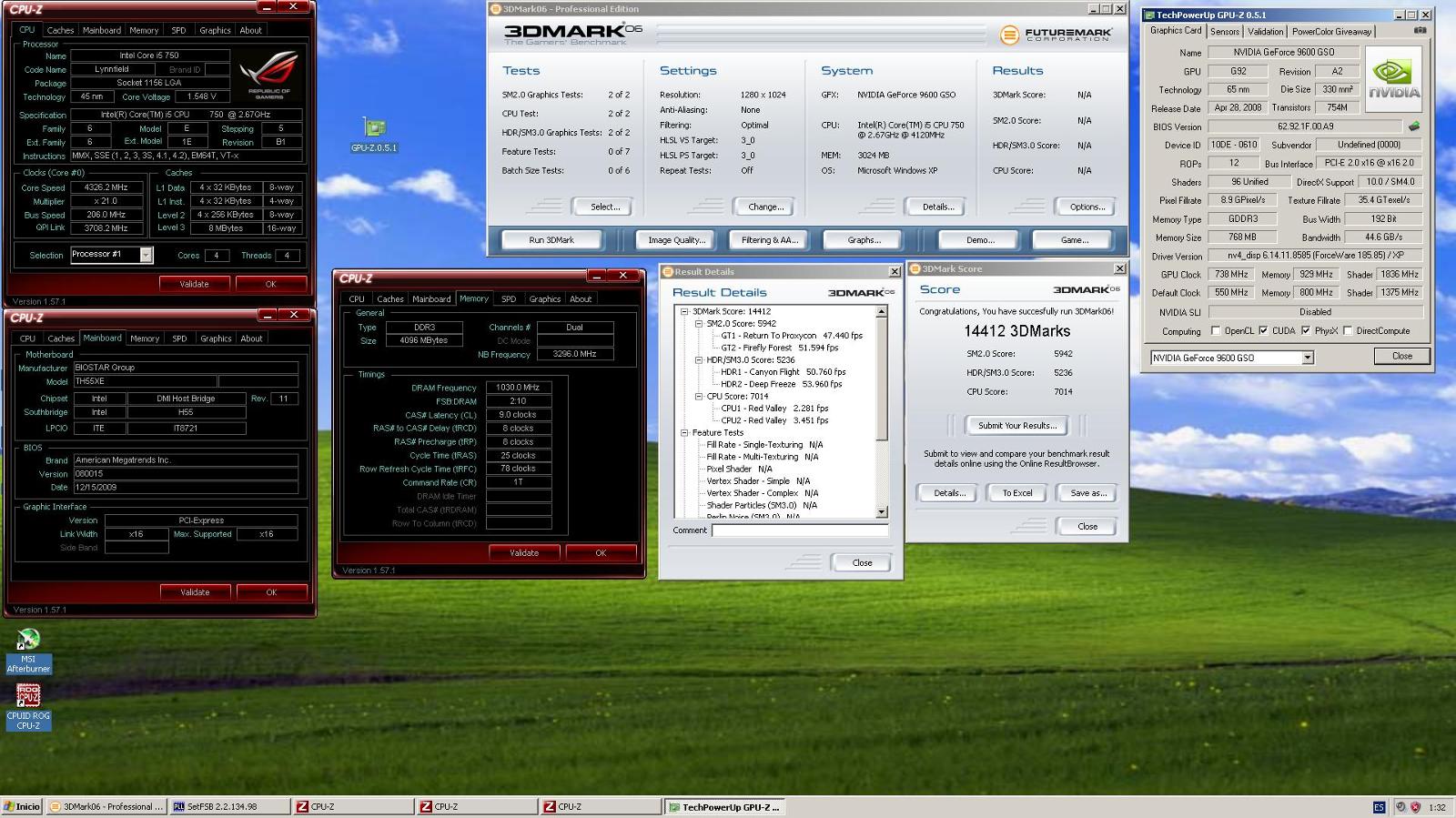Collapse the HDR/SM3.0 Score: 5236 node
The image size is (1456, 818).
(699, 359)
